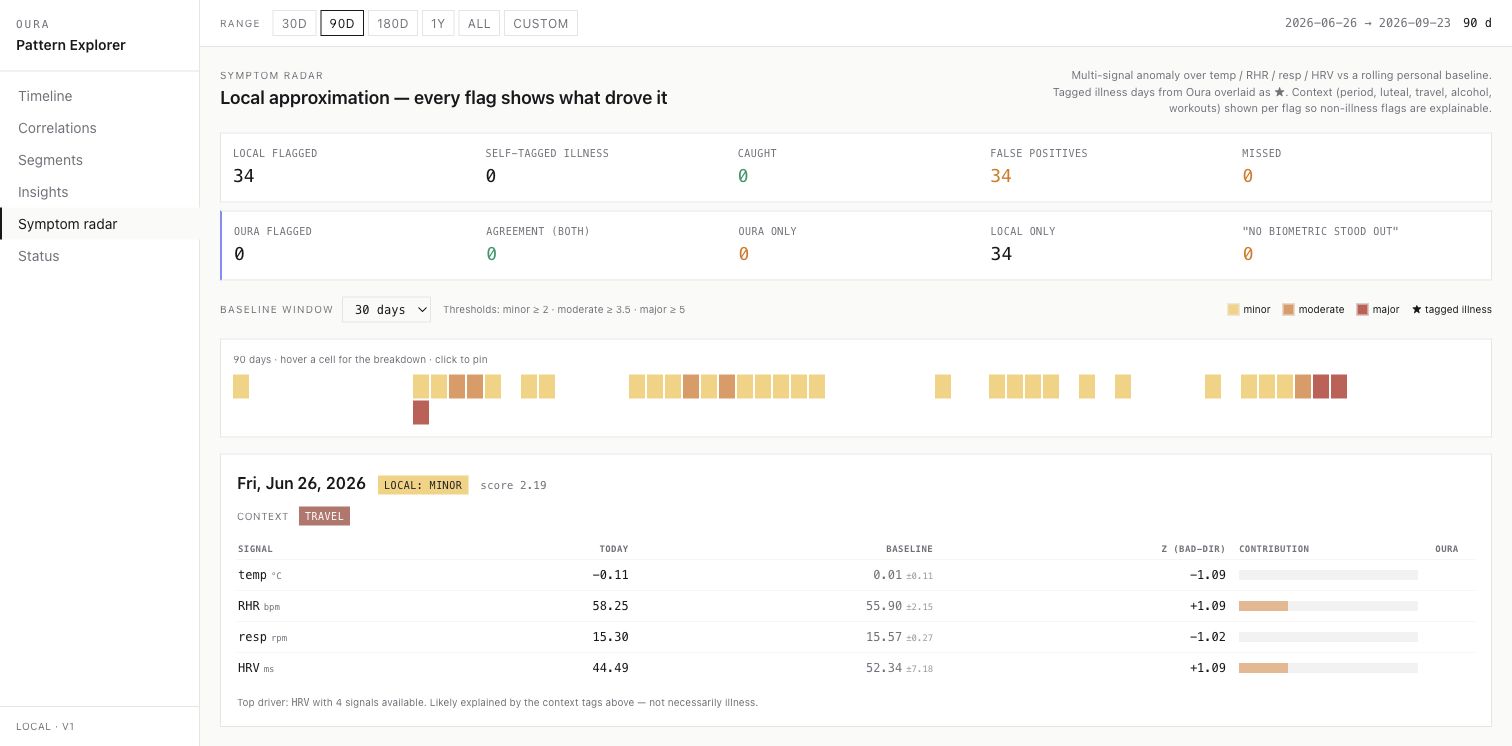
Task: Click the resp rpm signal row label
Action: pos(262,637)
